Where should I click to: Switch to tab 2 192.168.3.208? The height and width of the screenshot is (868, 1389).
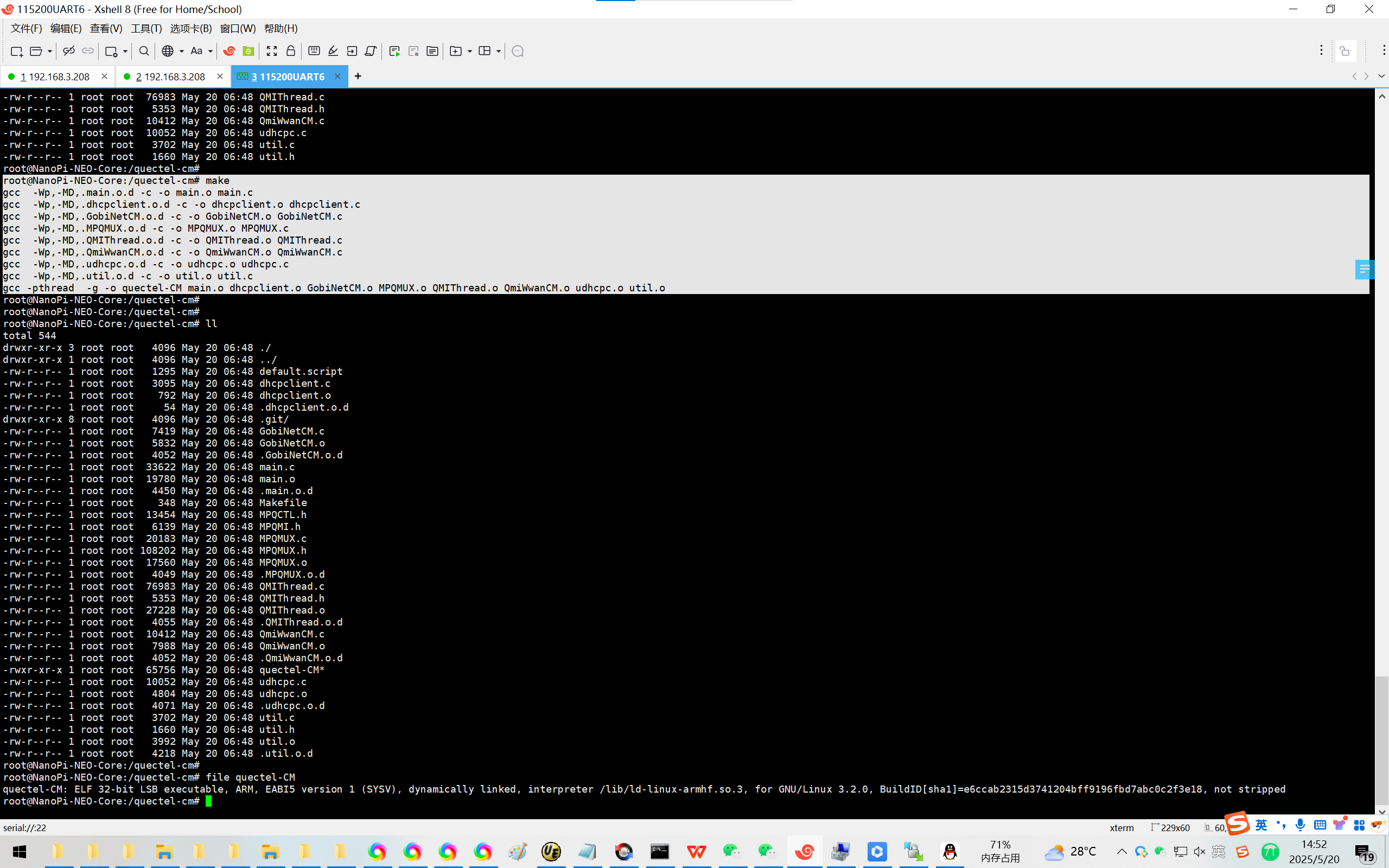coord(170,76)
